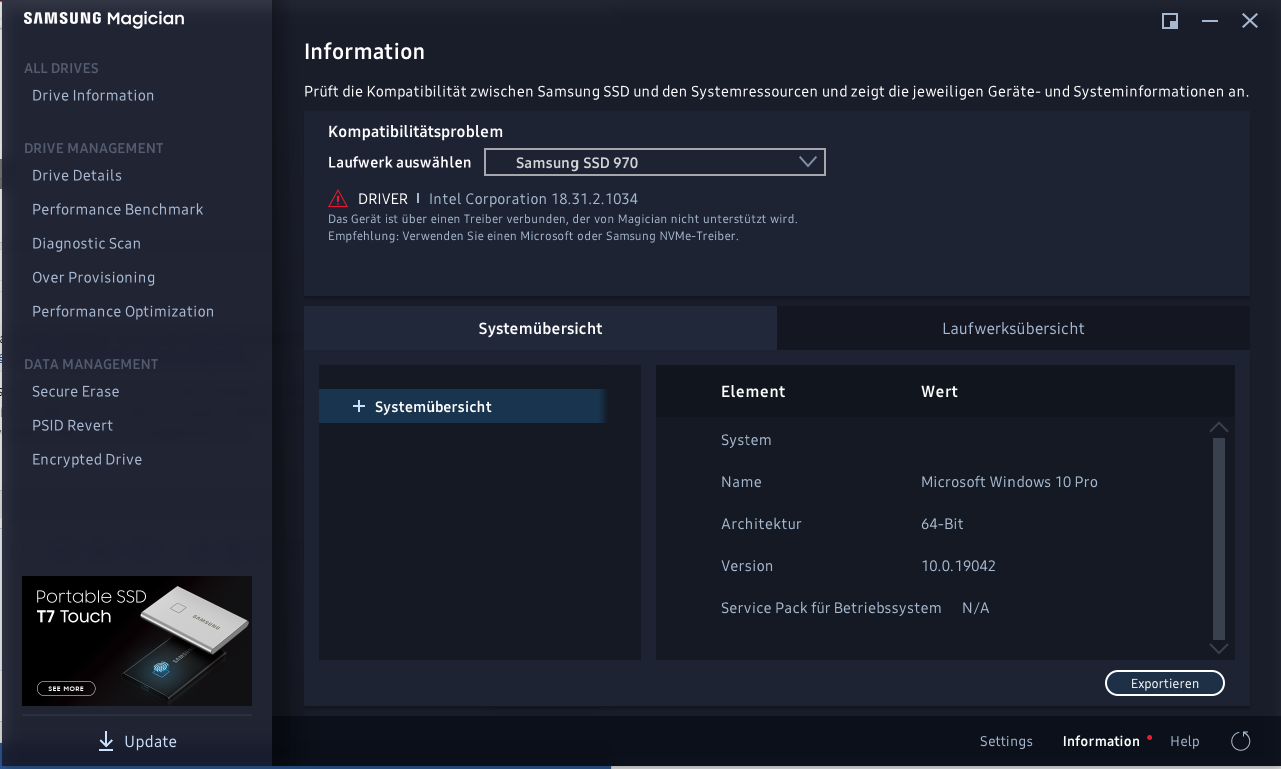This screenshot has width=1281, height=769.
Task: Minimize the Magician window
Action: click(x=1210, y=21)
